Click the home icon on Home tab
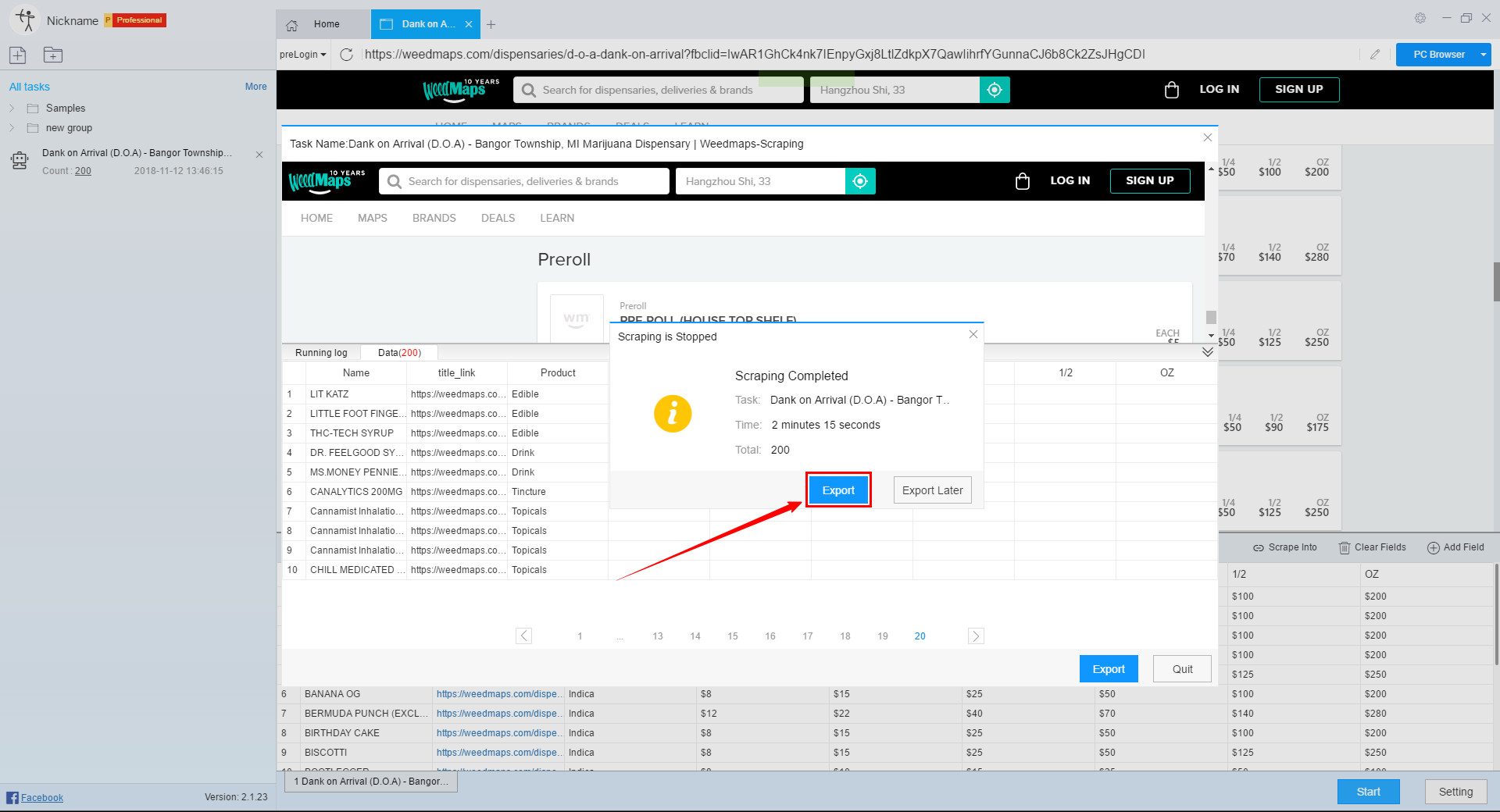The width and height of the screenshot is (1500, 812). click(292, 25)
